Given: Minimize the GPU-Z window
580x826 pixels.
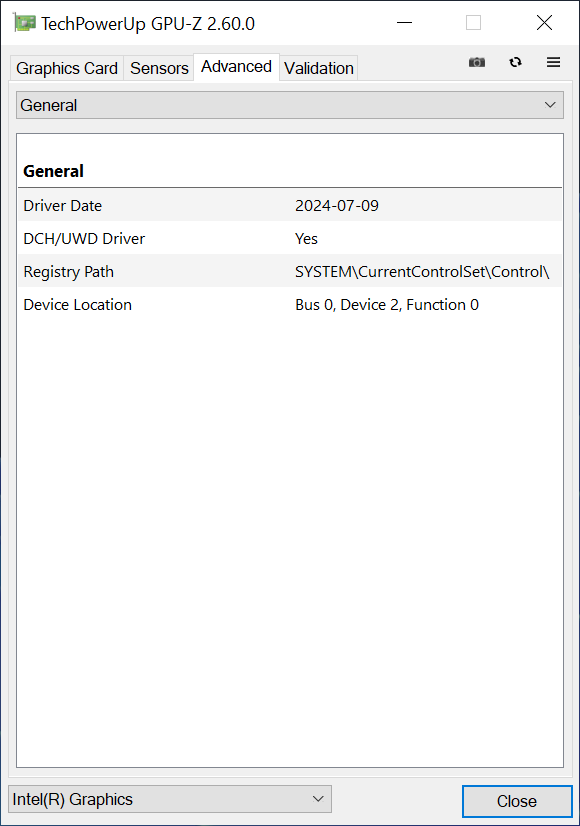Looking at the screenshot, I should (x=404, y=23).
